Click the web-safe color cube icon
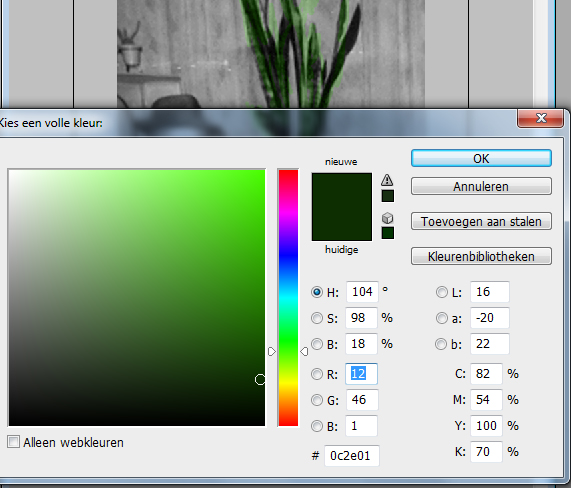Image resolution: width=571 pixels, height=488 pixels. coord(387,218)
